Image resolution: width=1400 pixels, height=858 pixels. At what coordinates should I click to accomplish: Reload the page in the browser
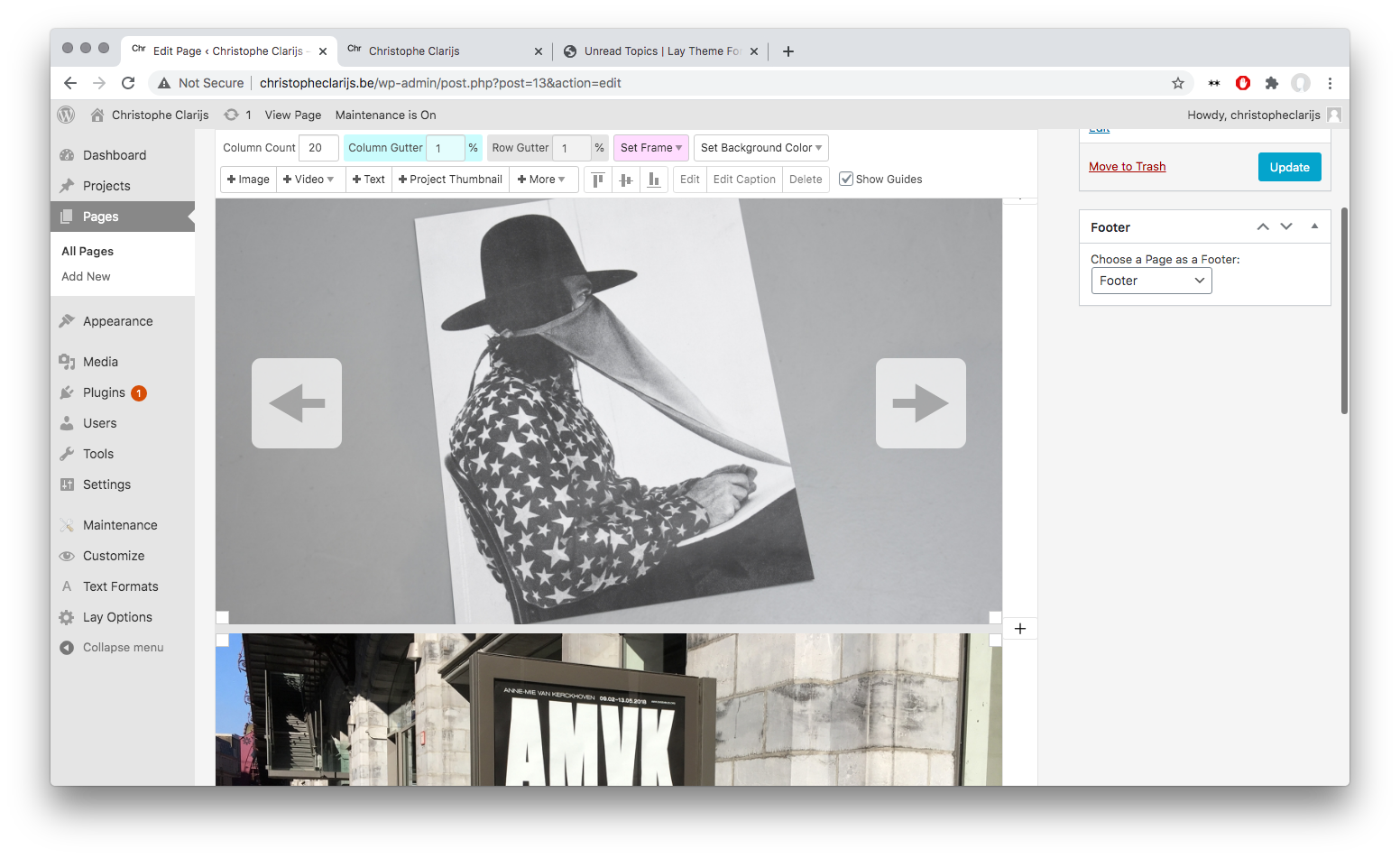(128, 83)
